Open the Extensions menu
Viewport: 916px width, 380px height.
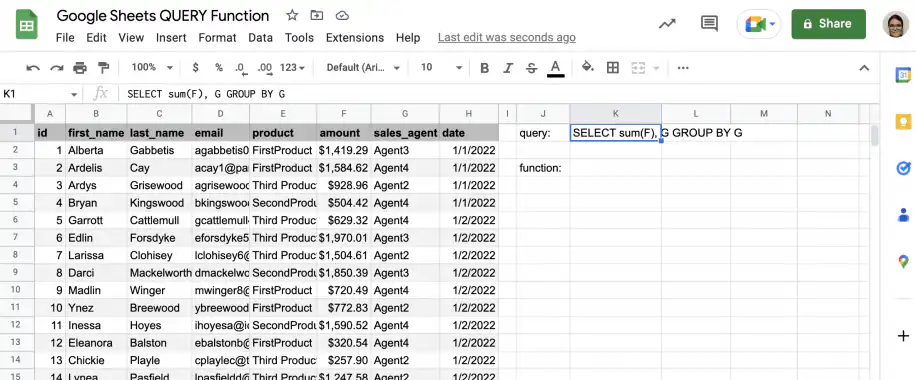pos(355,37)
